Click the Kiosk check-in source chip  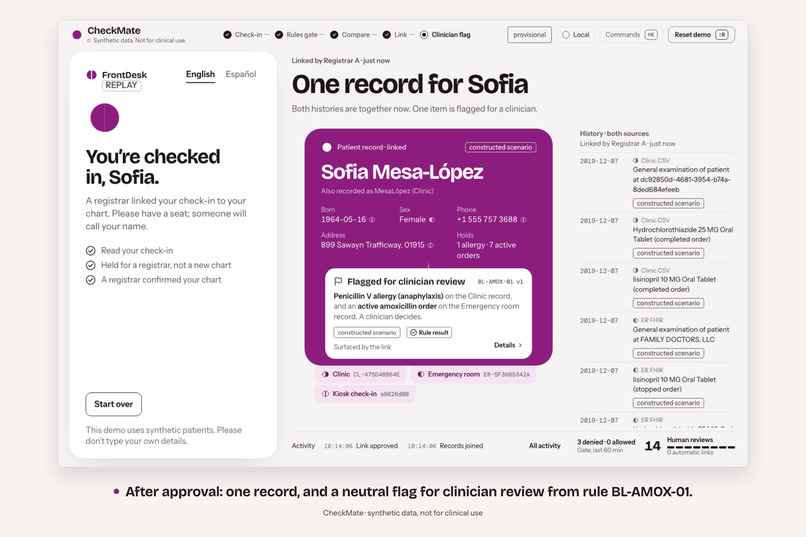pyautogui.click(x=365, y=394)
